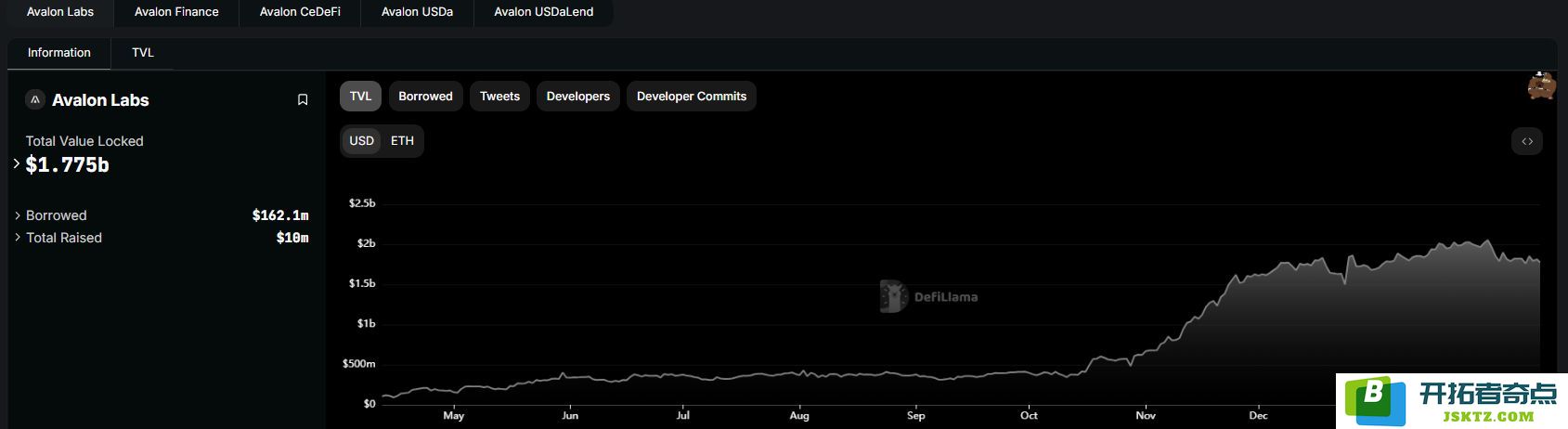The height and width of the screenshot is (429, 1568).
Task: Open the TVL sub-tab
Action: 143,53
